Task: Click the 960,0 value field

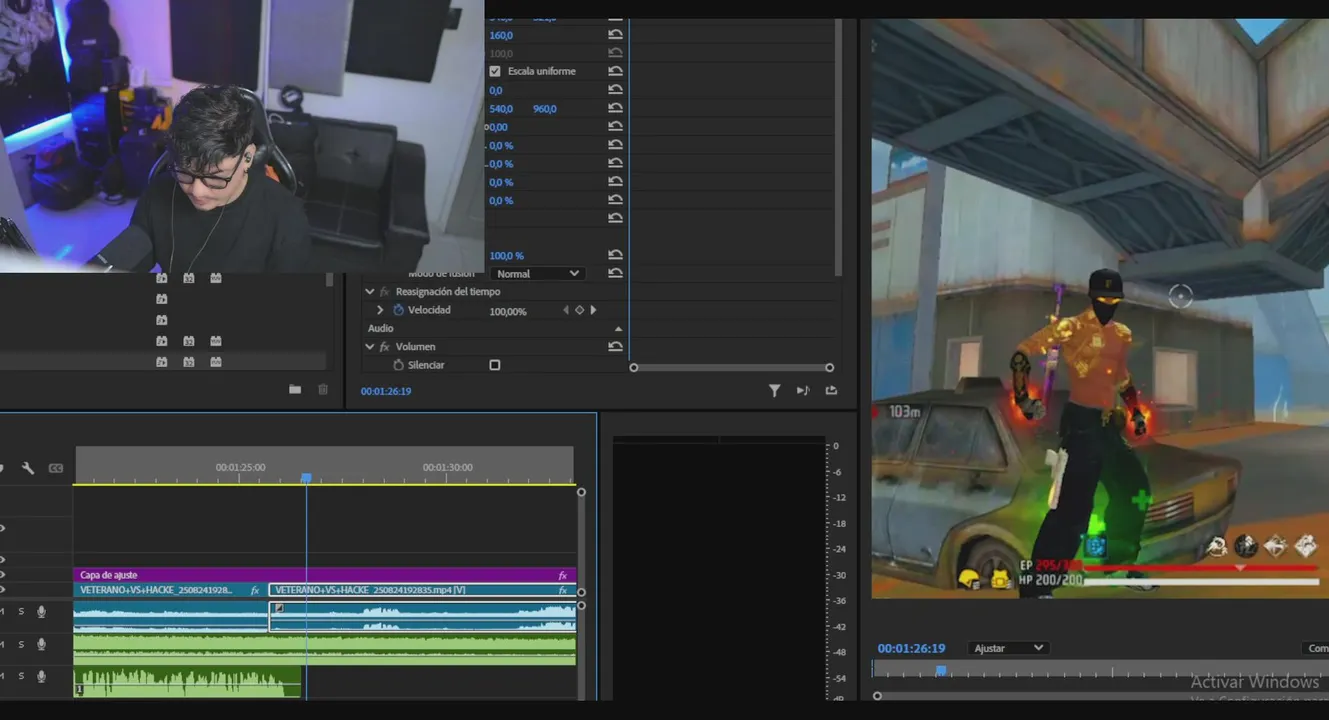Action: 545,109
